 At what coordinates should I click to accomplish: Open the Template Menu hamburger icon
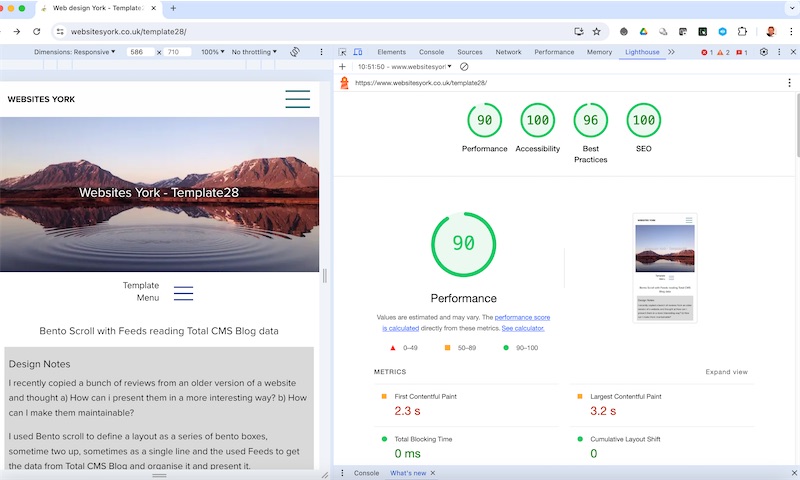[183, 293]
